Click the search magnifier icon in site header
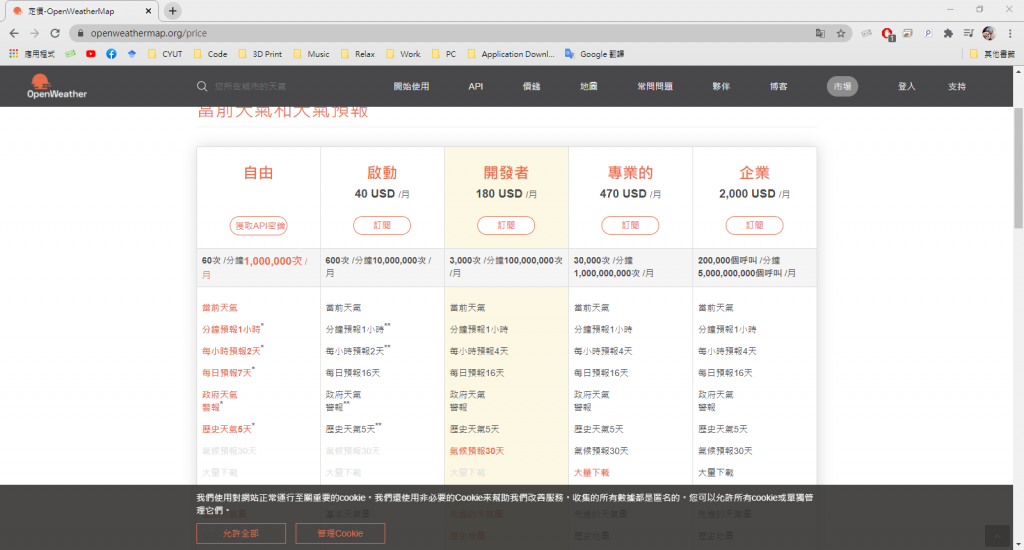Screen dimensions: 1024x550 pyautogui.click(x=202, y=86)
